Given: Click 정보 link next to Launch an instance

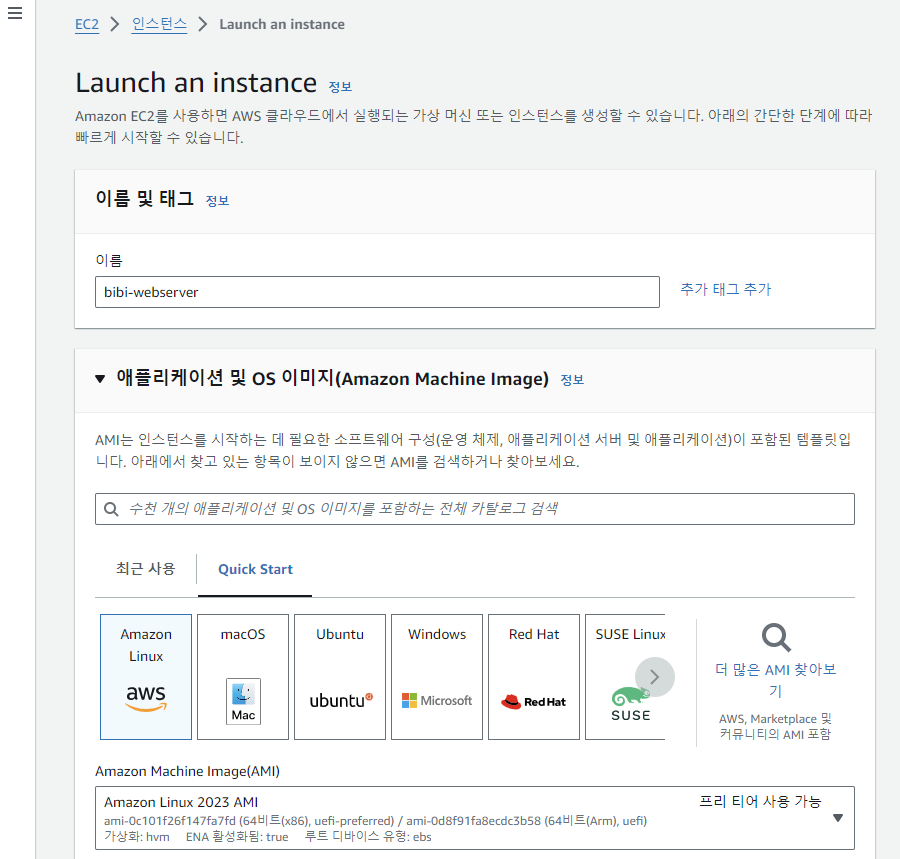Looking at the screenshot, I should pos(340,87).
